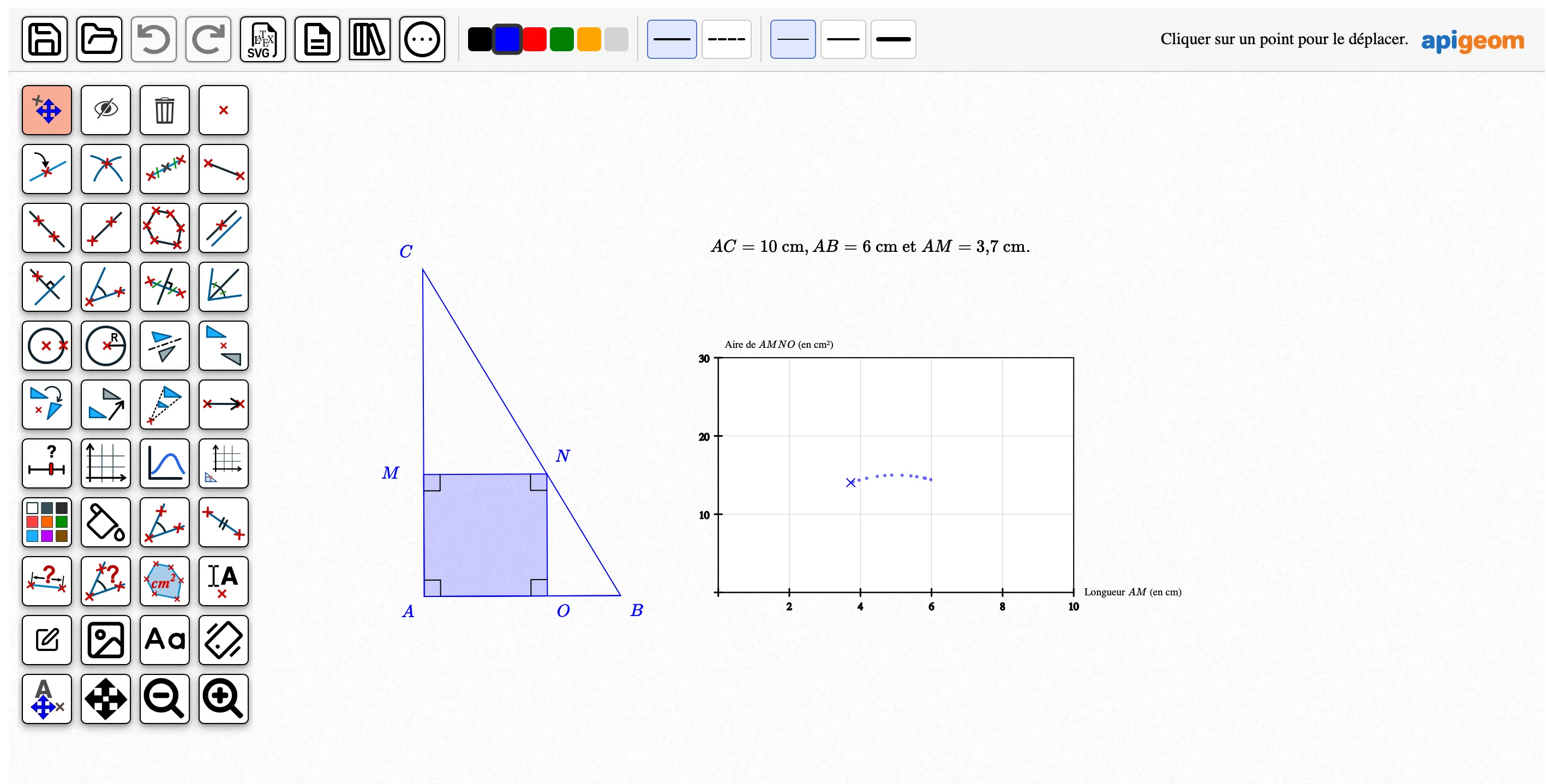Screen dimensions: 1546x784
Task: Select the function curve graph tool
Action: tap(164, 463)
